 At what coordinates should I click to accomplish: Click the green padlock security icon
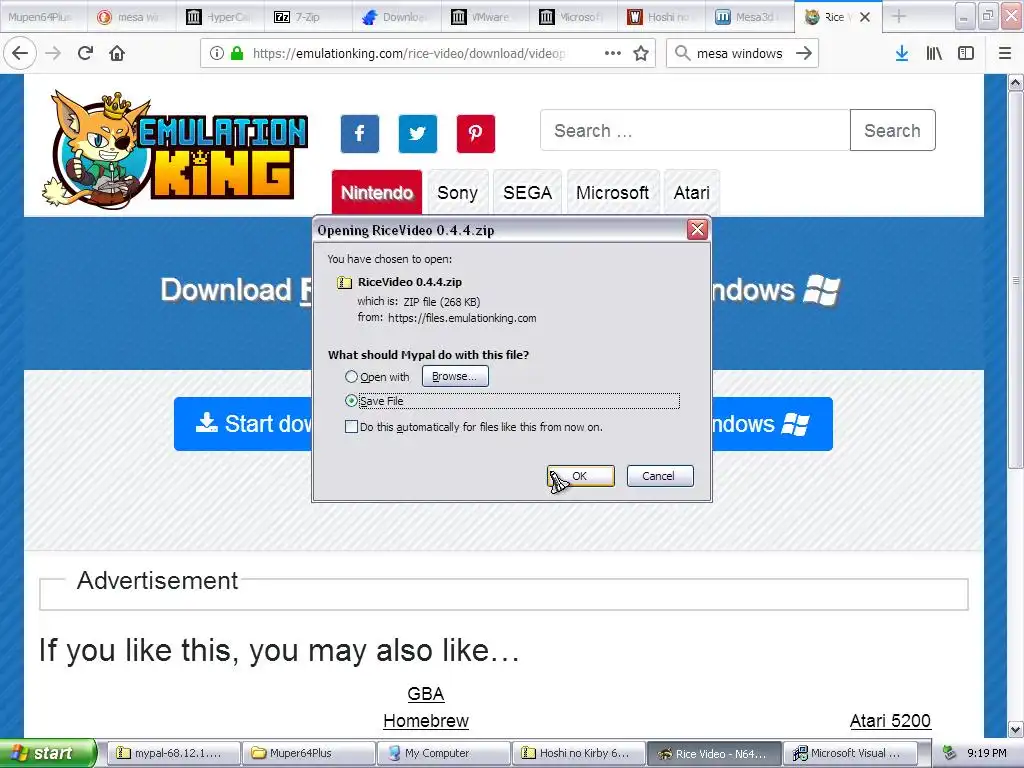click(237, 53)
